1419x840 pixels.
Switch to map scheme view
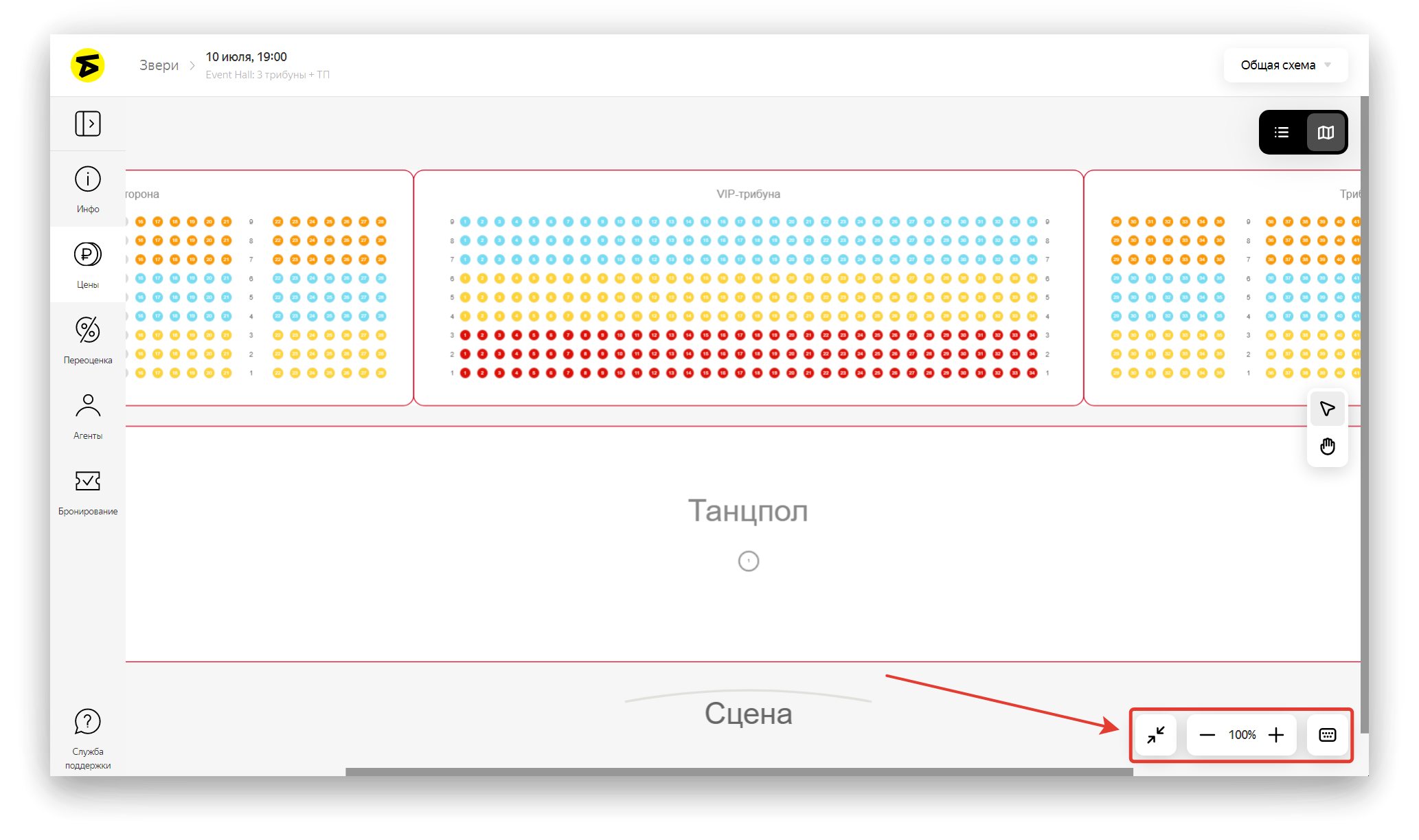[1326, 133]
